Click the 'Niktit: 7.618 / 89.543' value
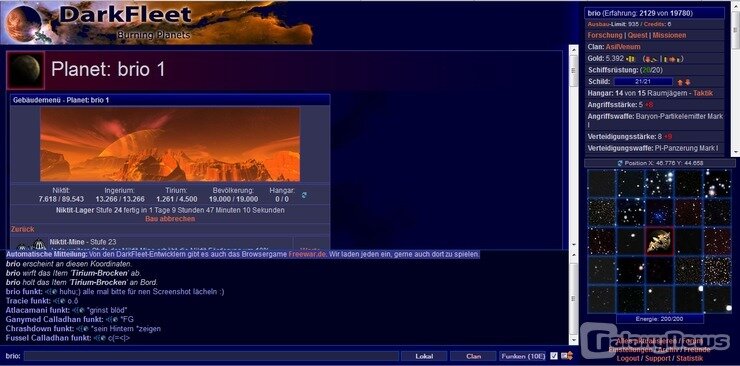 pos(61,195)
